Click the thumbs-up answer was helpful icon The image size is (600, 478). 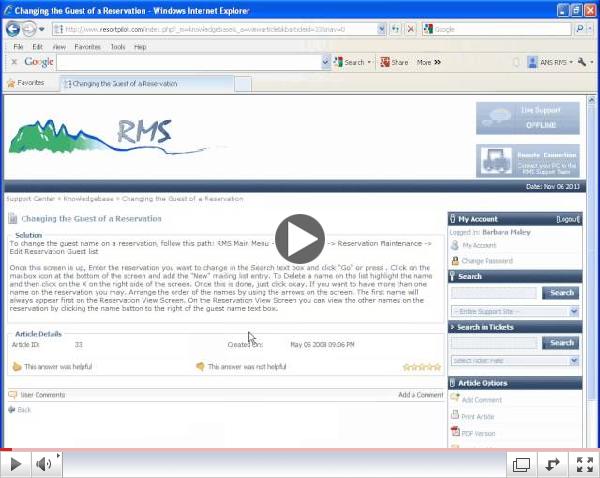click(16, 367)
